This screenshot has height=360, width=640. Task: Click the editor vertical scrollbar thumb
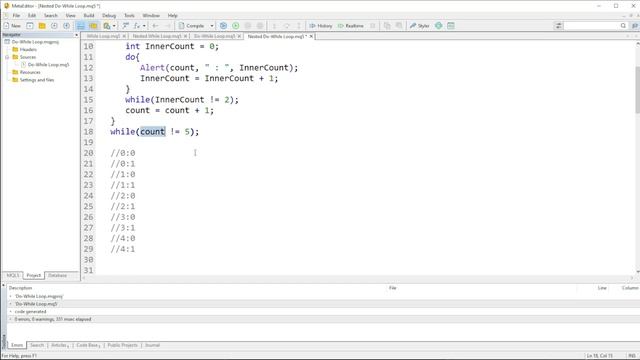638,89
